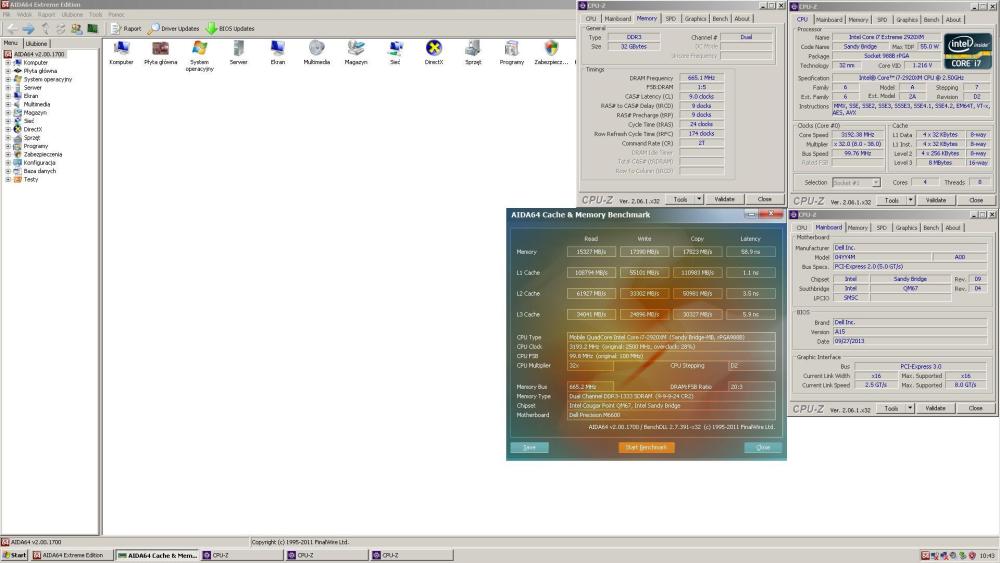
Task: Click Close button in CPU-Z CPU window
Action: click(x=976, y=200)
